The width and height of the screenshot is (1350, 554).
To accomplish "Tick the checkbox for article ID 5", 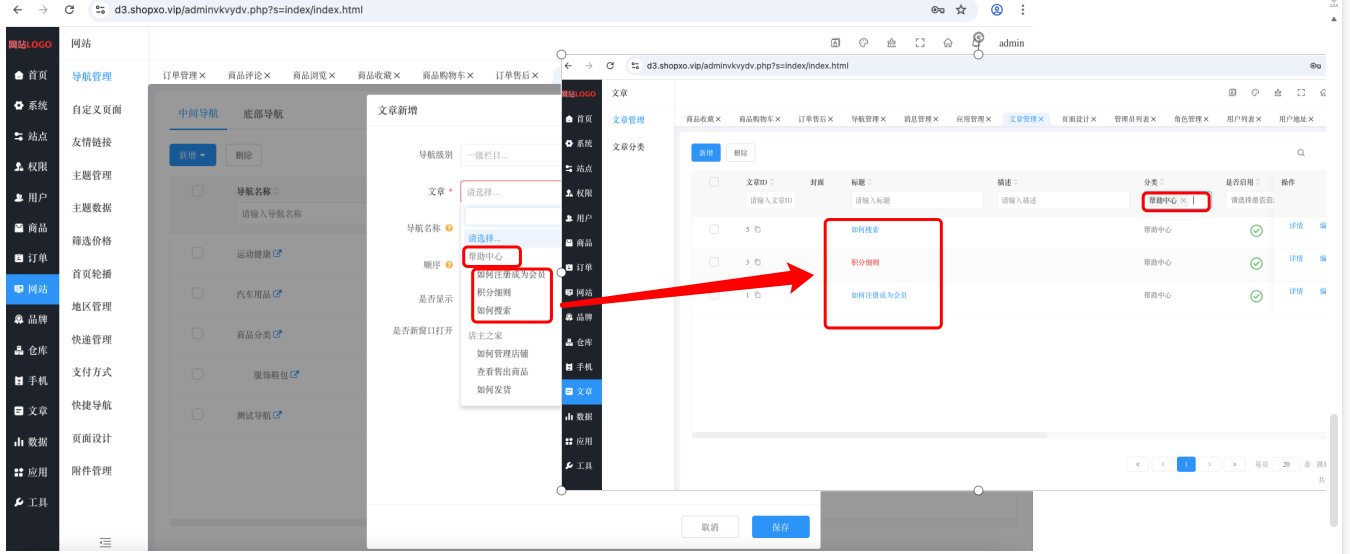I will point(714,230).
